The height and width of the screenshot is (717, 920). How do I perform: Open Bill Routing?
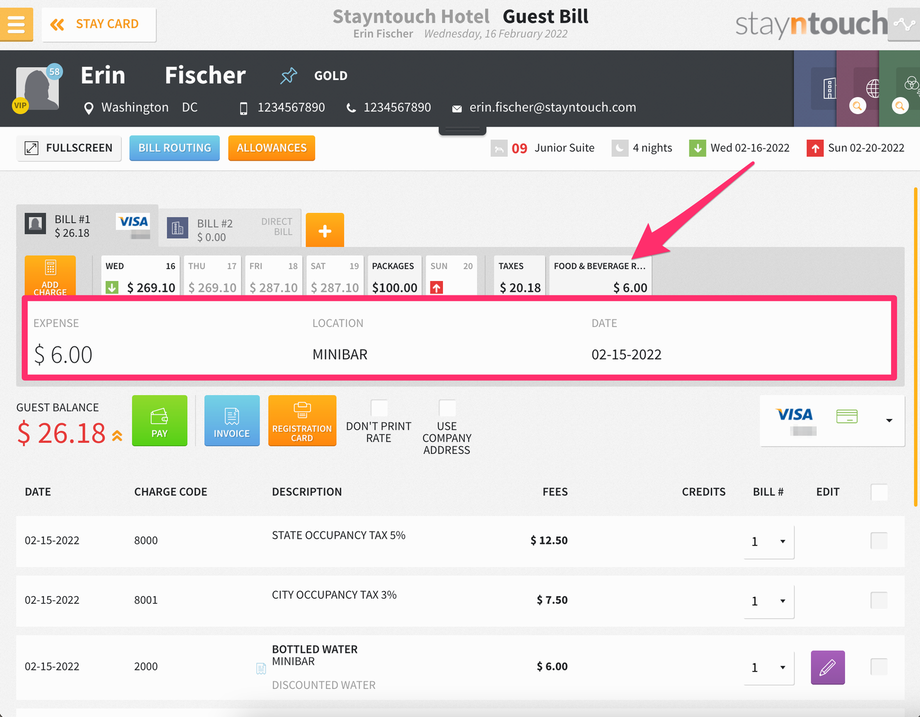(x=174, y=148)
